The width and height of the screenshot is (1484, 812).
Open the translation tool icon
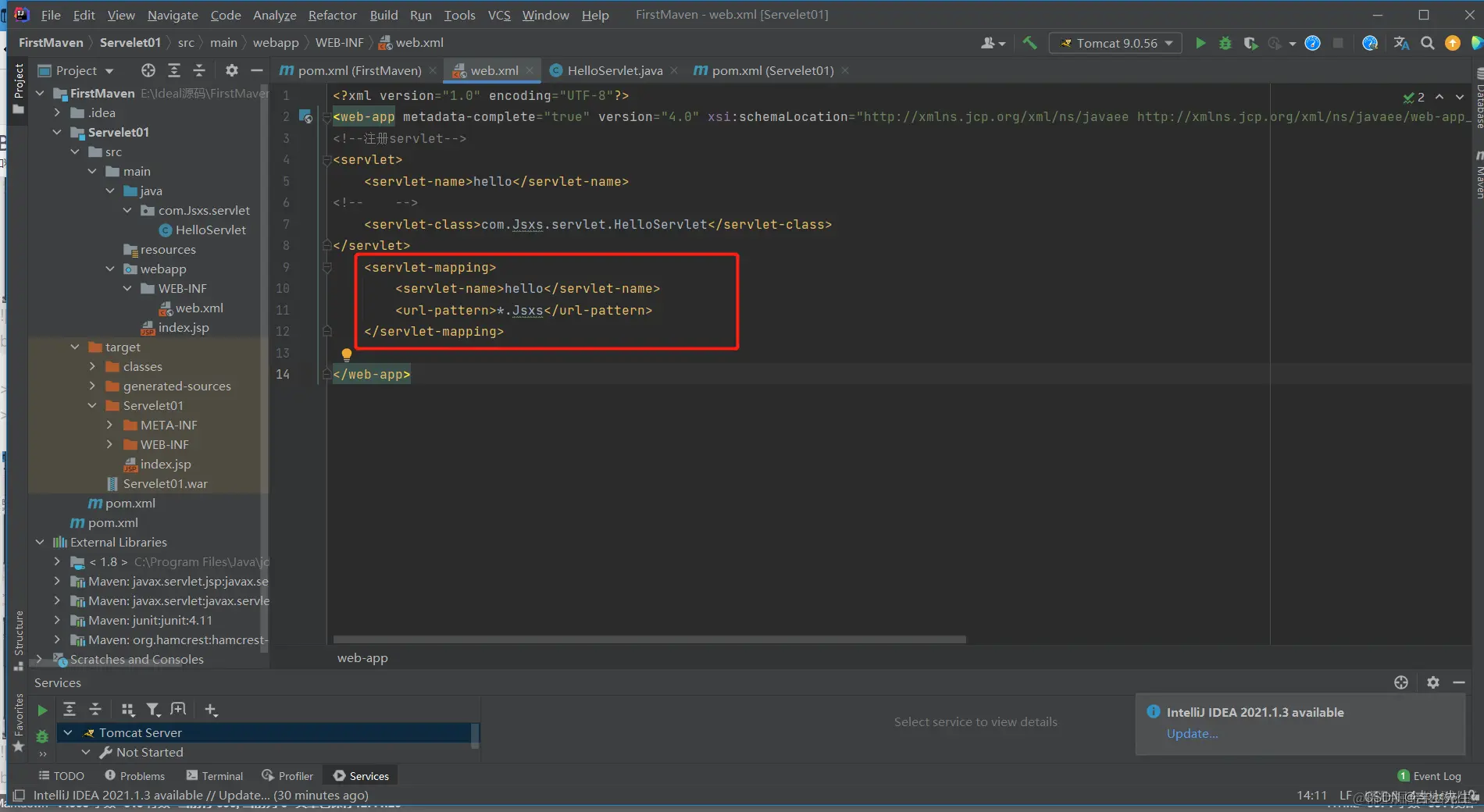pos(1402,43)
